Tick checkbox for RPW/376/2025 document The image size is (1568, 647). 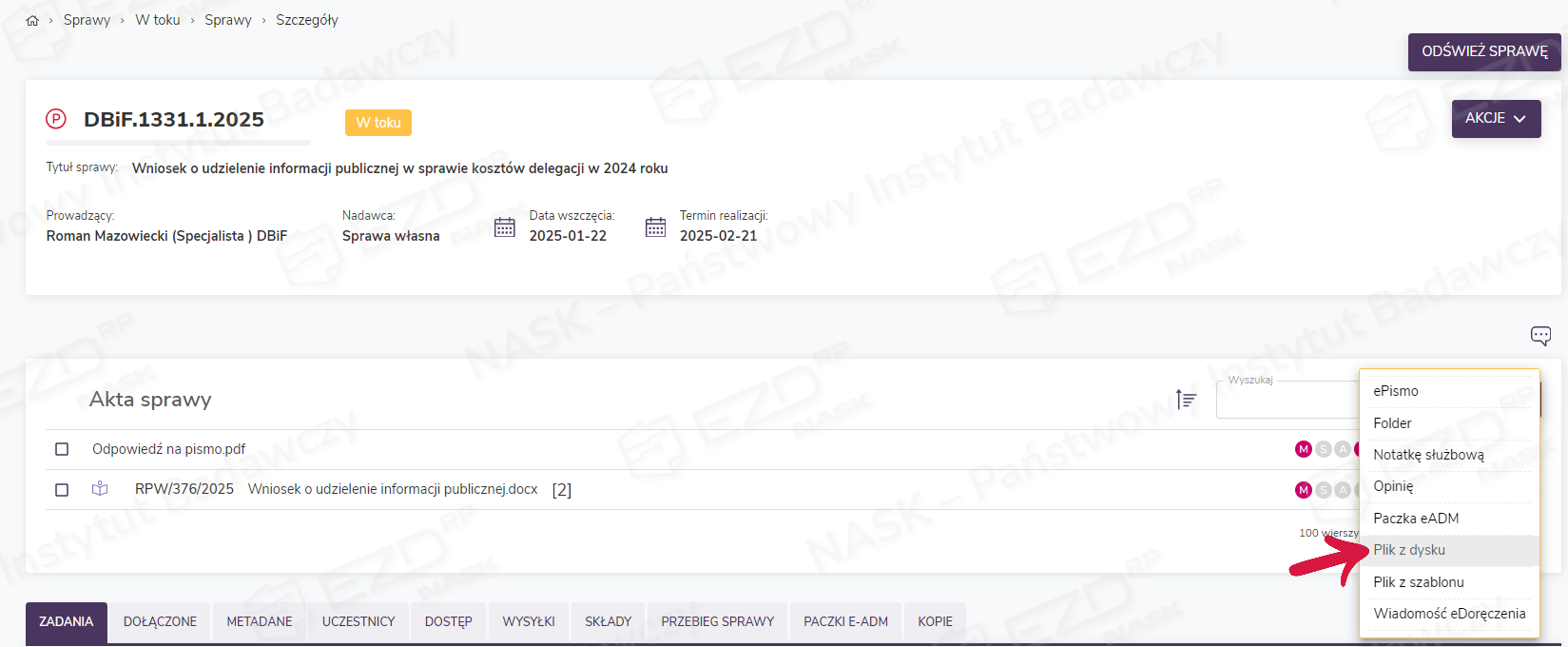tap(62, 490)
